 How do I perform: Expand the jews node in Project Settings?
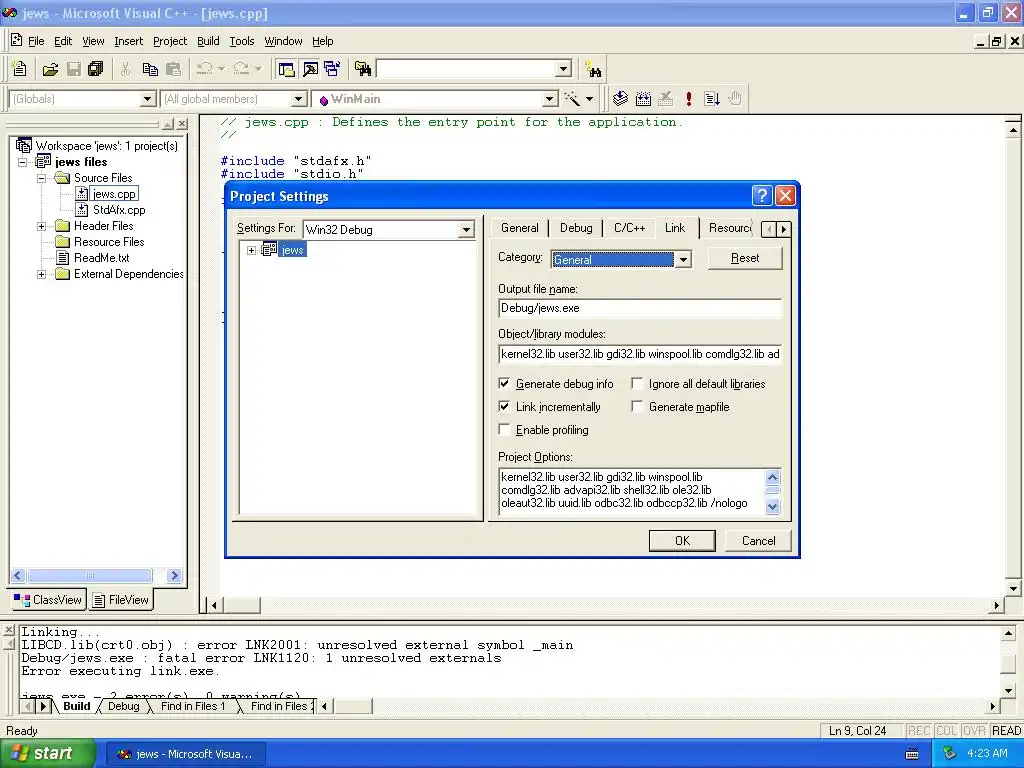point(251,250)
